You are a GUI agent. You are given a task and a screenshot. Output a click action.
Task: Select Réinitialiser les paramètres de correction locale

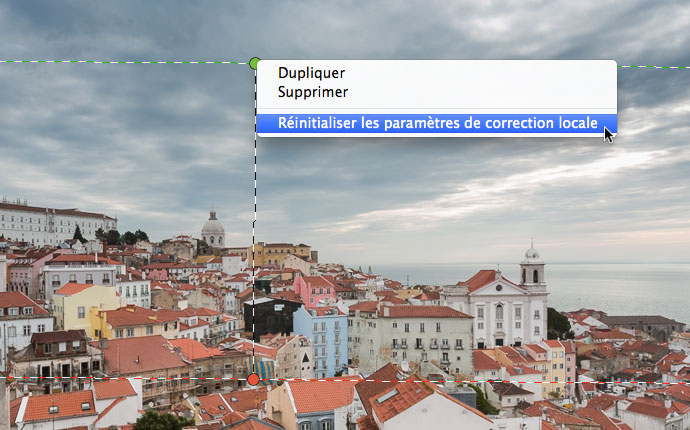click(437, 123)
